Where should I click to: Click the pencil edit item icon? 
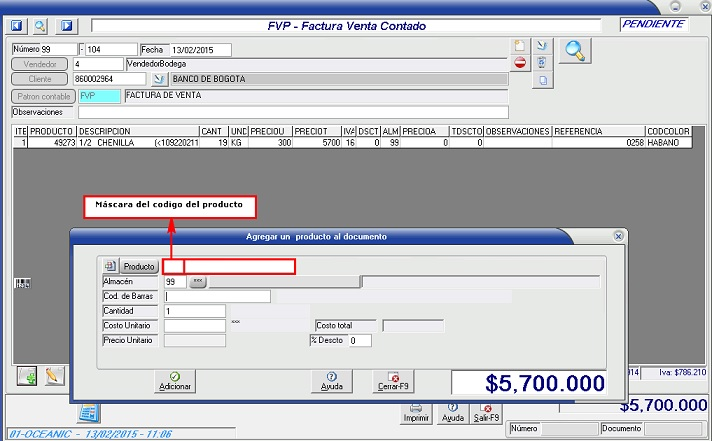[54, 376]
